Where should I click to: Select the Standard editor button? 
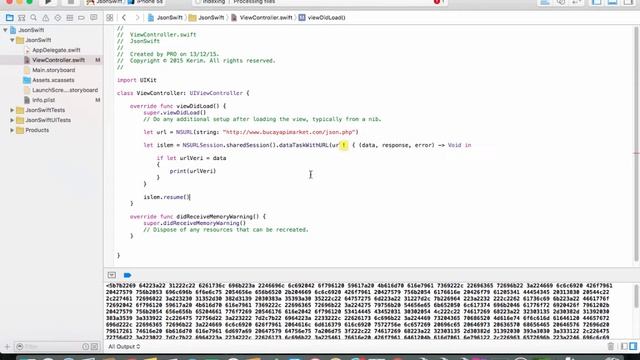point(545,2)
